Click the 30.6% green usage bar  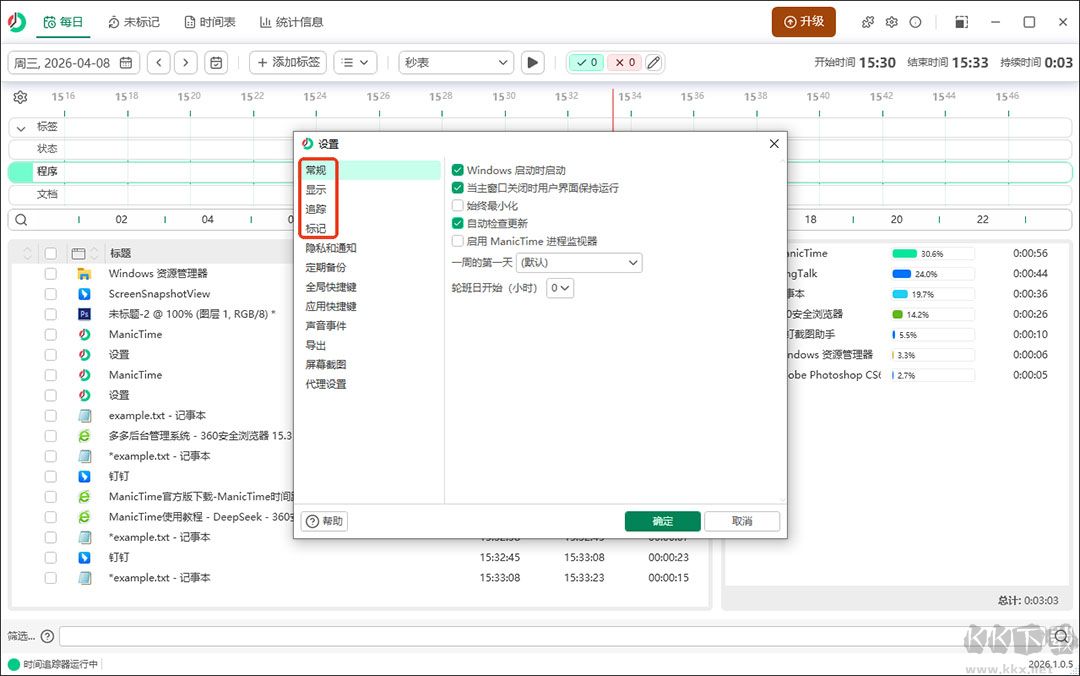[x=905, y=254]
